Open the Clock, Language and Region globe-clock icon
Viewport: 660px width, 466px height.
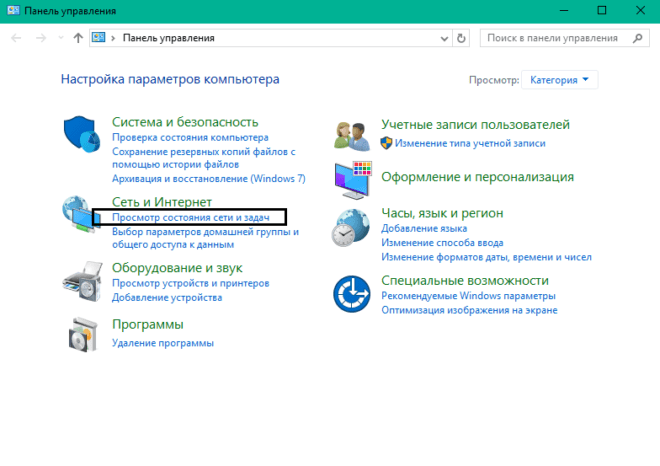tap(351, 228)
